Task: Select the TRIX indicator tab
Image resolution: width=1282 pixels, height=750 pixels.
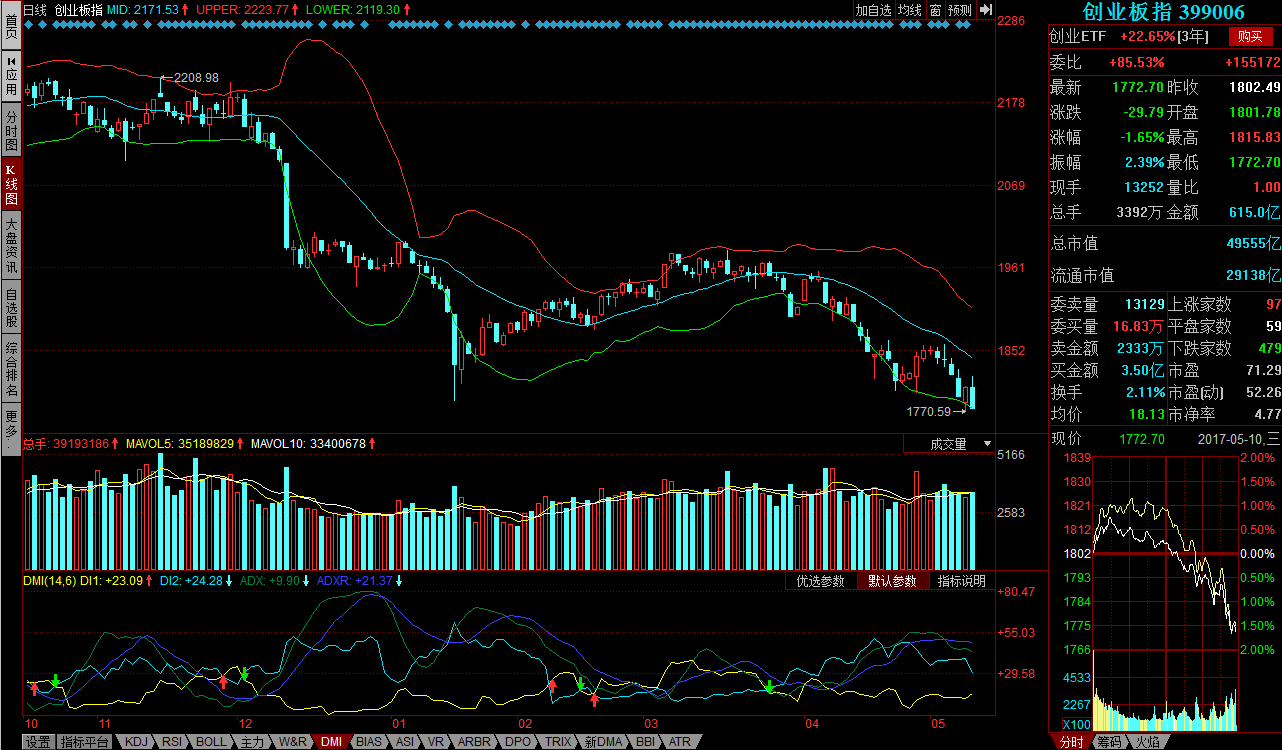Action: 558,742
